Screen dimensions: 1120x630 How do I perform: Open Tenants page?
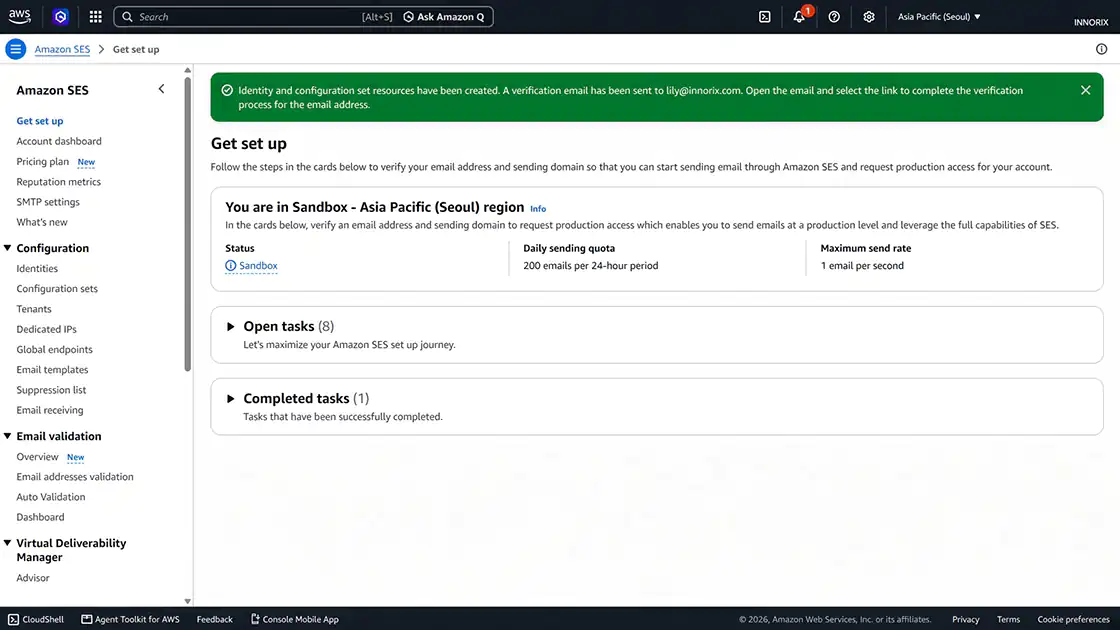tap(34, 309)
